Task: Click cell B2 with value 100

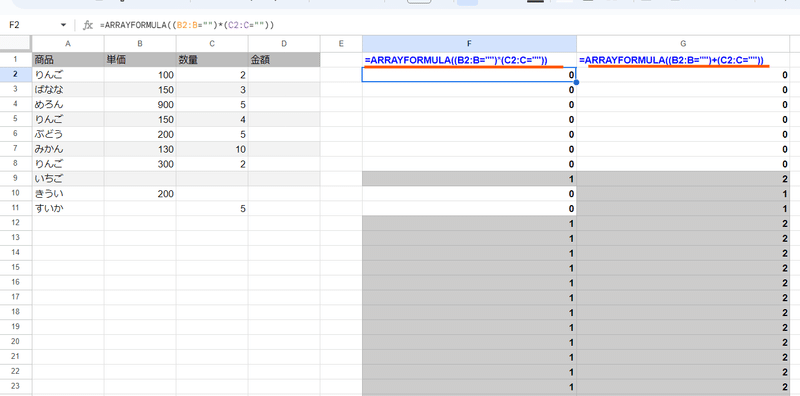Action: point(140,75)
